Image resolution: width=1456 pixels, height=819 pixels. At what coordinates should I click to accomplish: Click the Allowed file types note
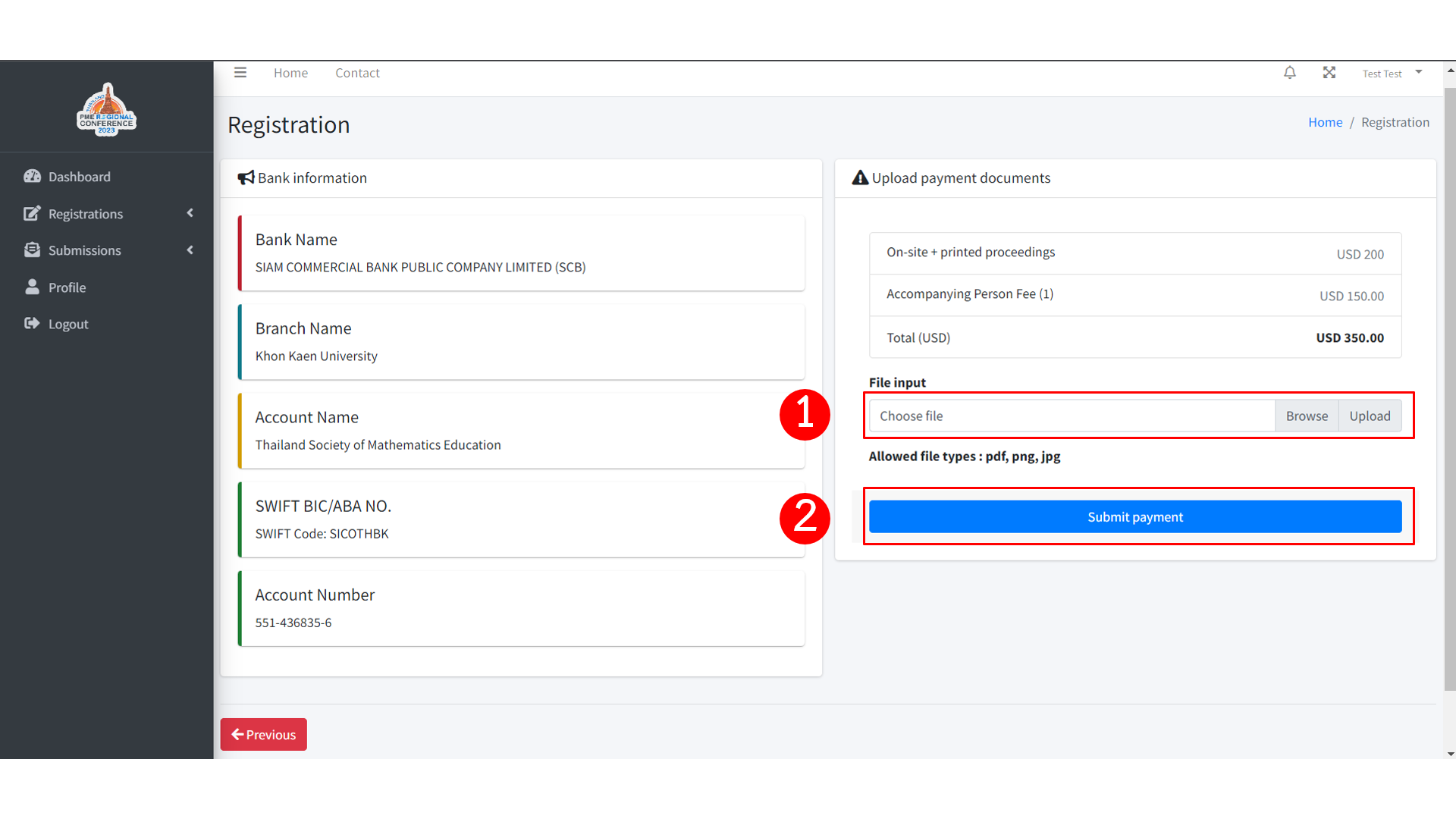(x=965, y=456)
